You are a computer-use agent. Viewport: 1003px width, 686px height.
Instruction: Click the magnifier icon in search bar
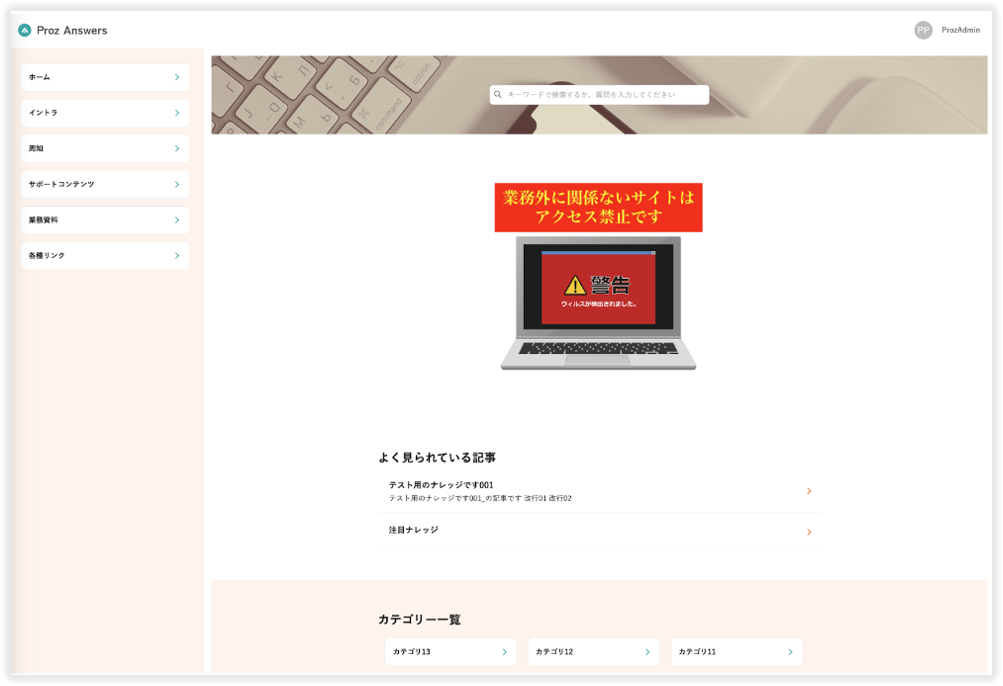point(498,95)
